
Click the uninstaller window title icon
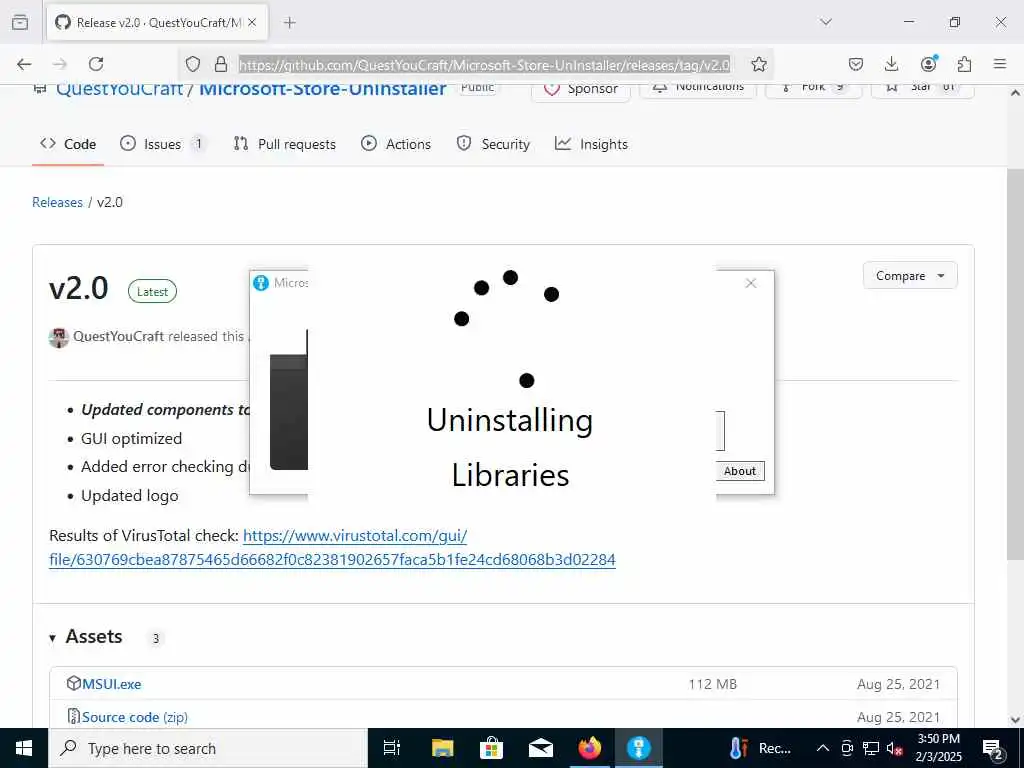click(x=261, y=283)
